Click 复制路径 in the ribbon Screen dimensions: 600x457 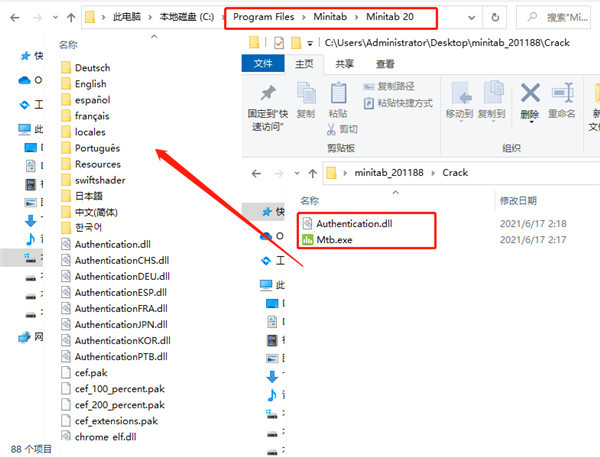[389, 87]
